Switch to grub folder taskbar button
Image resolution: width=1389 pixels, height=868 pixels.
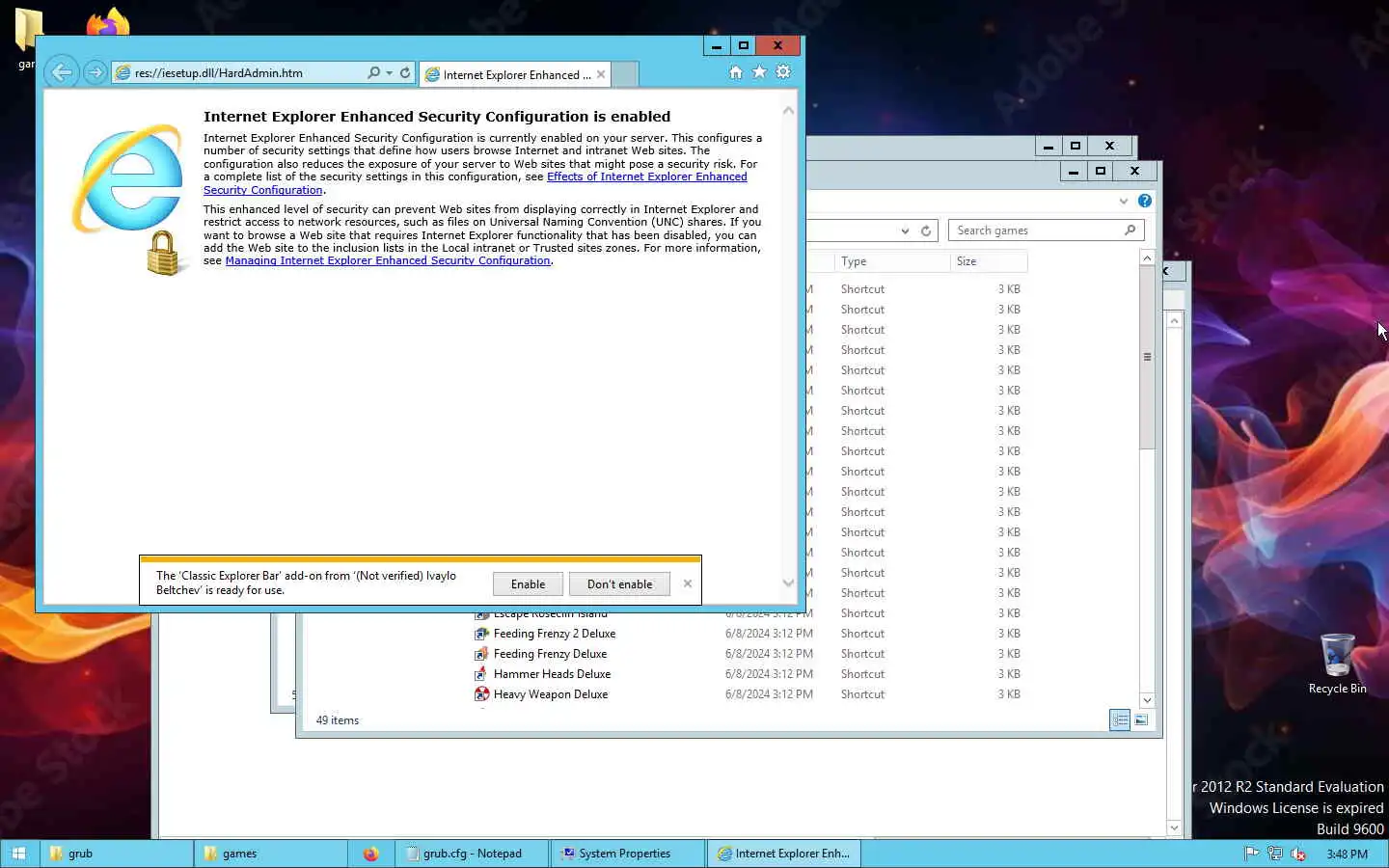coord(117,854)
